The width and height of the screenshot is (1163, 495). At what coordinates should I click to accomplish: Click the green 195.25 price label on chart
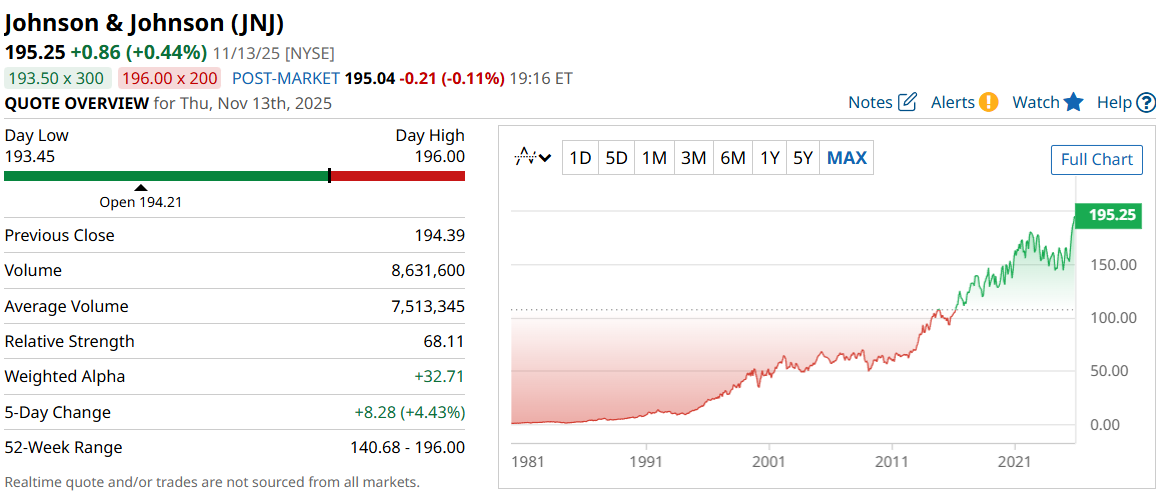pos(1109,215)
